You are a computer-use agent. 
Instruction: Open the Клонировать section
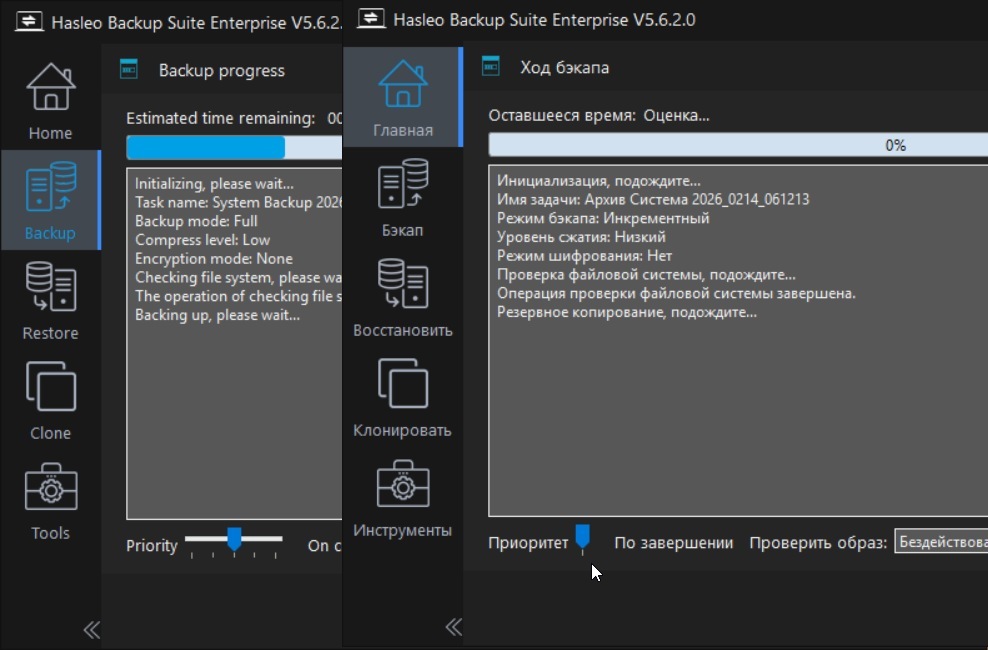tap(402, 398)
